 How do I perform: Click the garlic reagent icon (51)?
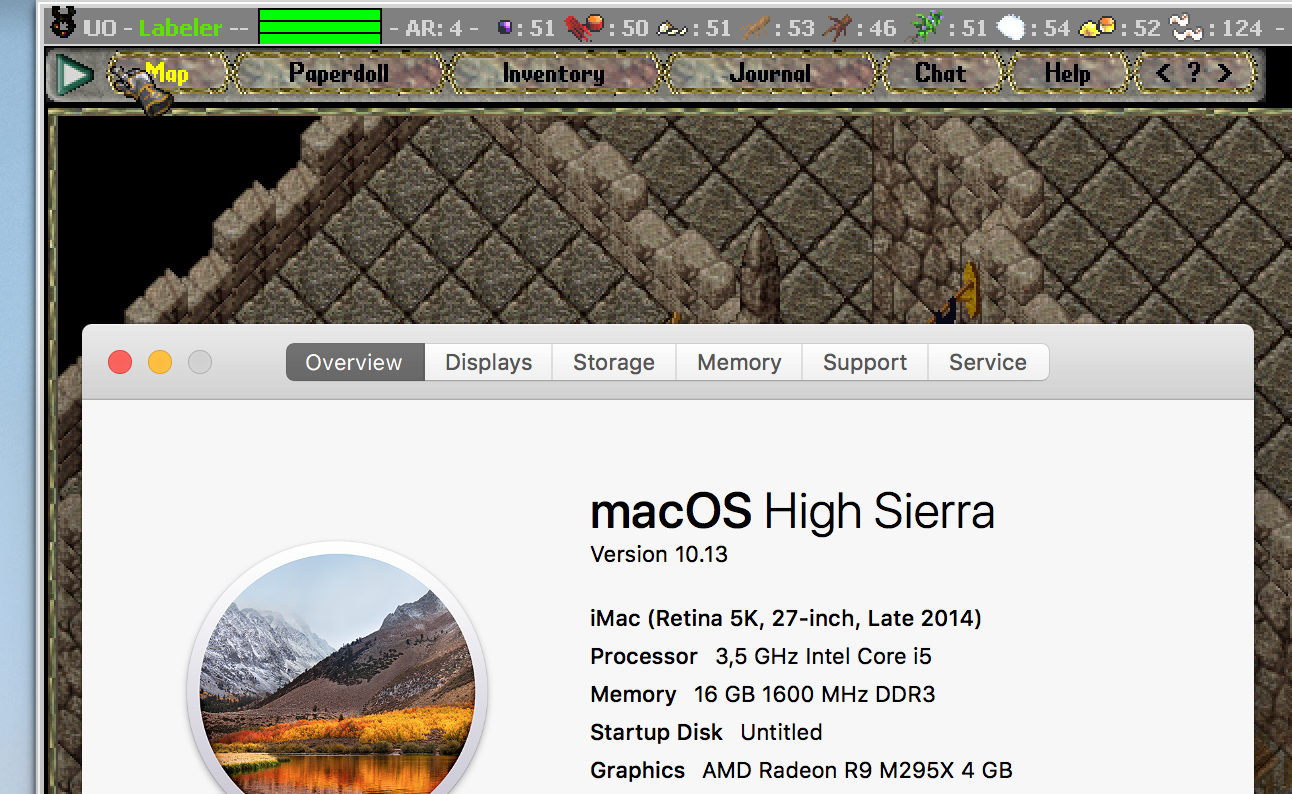(x=671, y=29)
